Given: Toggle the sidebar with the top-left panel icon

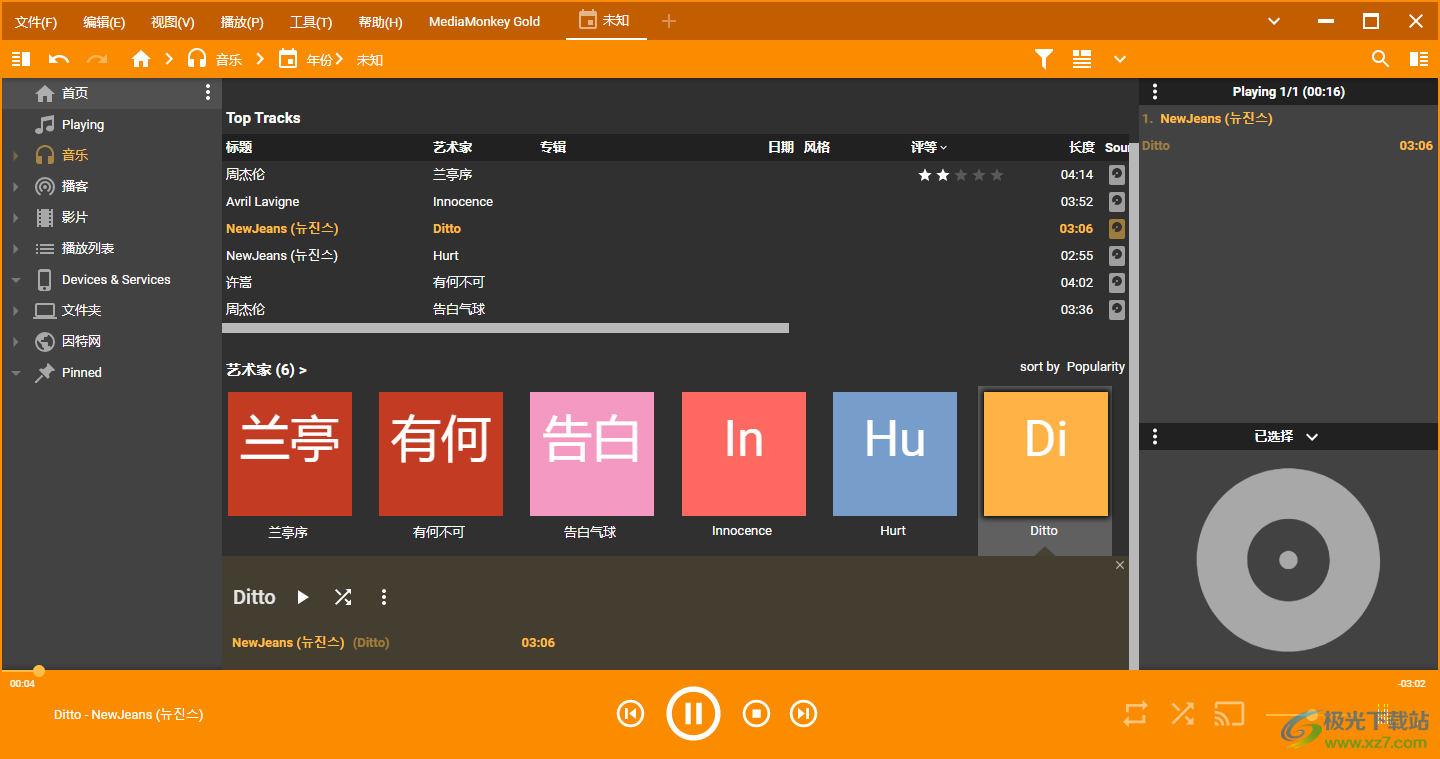Looking at the screenshot, I should [20, 58].
